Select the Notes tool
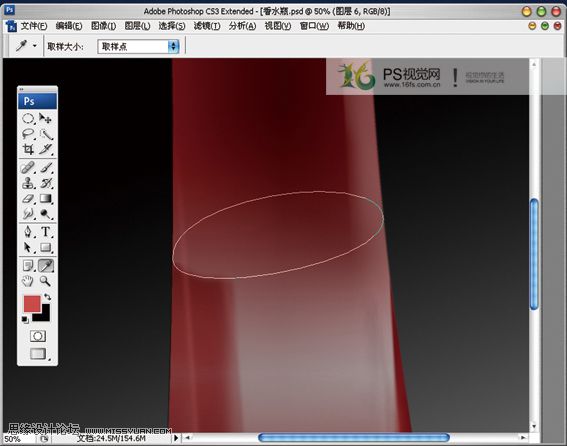This screenshot has height=446, width=567. (28, 266)
